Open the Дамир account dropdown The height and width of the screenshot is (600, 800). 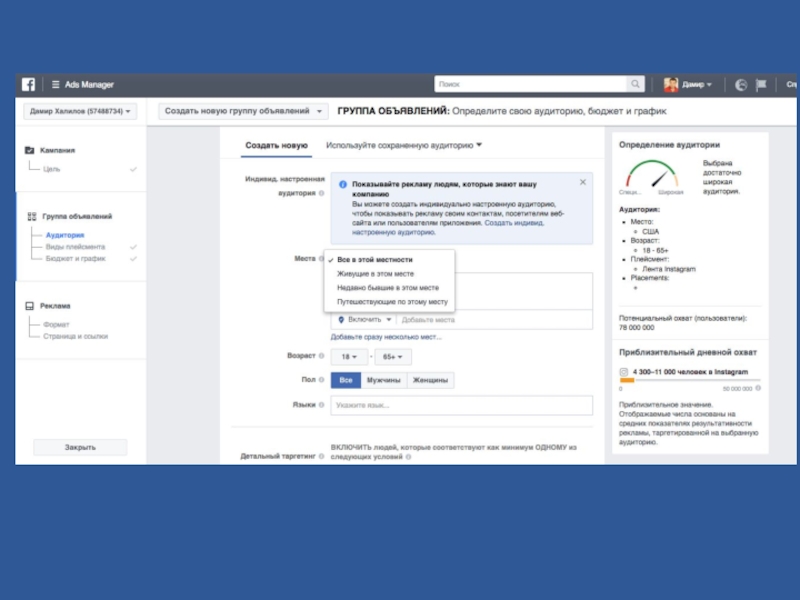click(696, 85)
